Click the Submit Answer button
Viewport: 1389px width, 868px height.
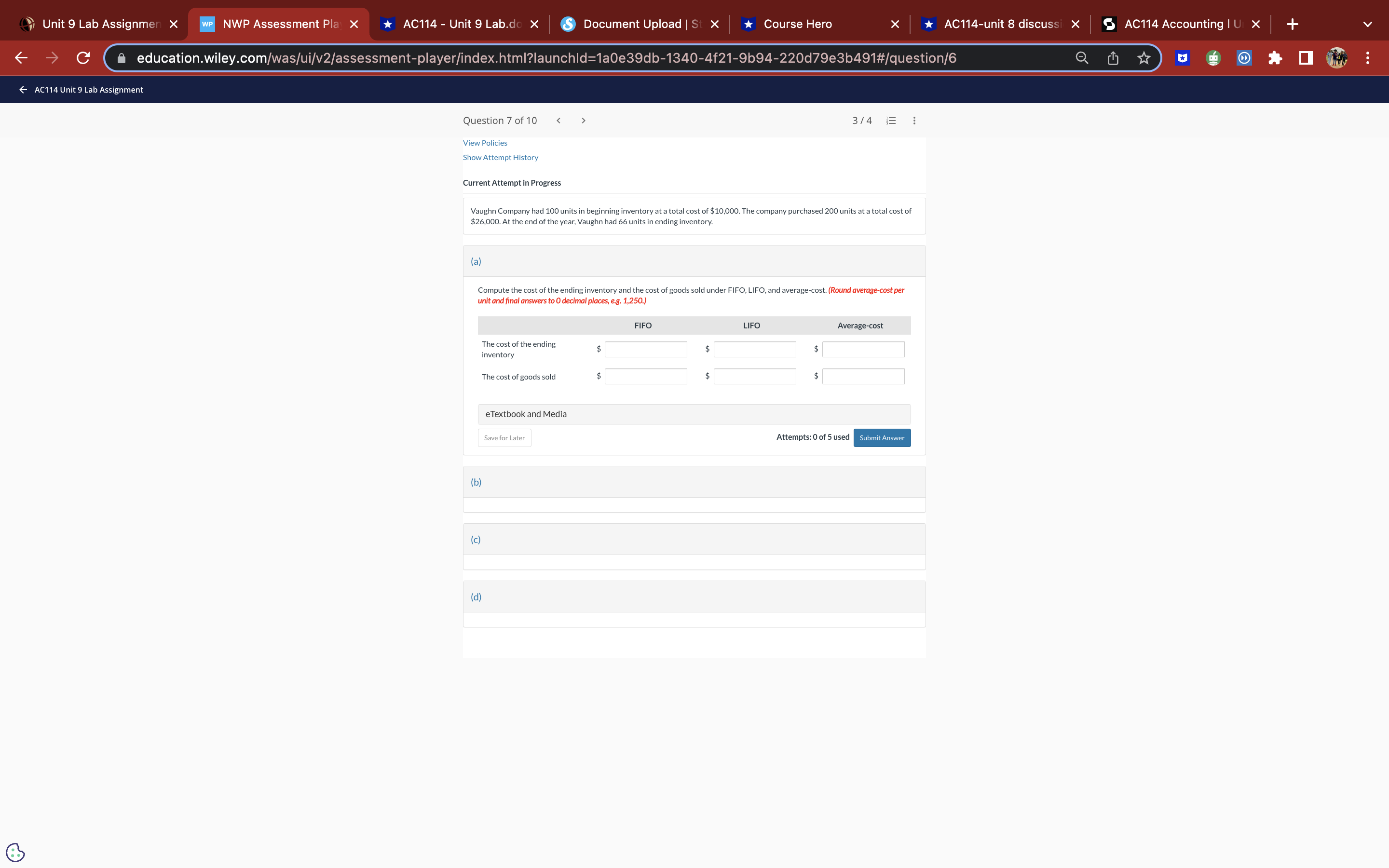coord(881,438)
